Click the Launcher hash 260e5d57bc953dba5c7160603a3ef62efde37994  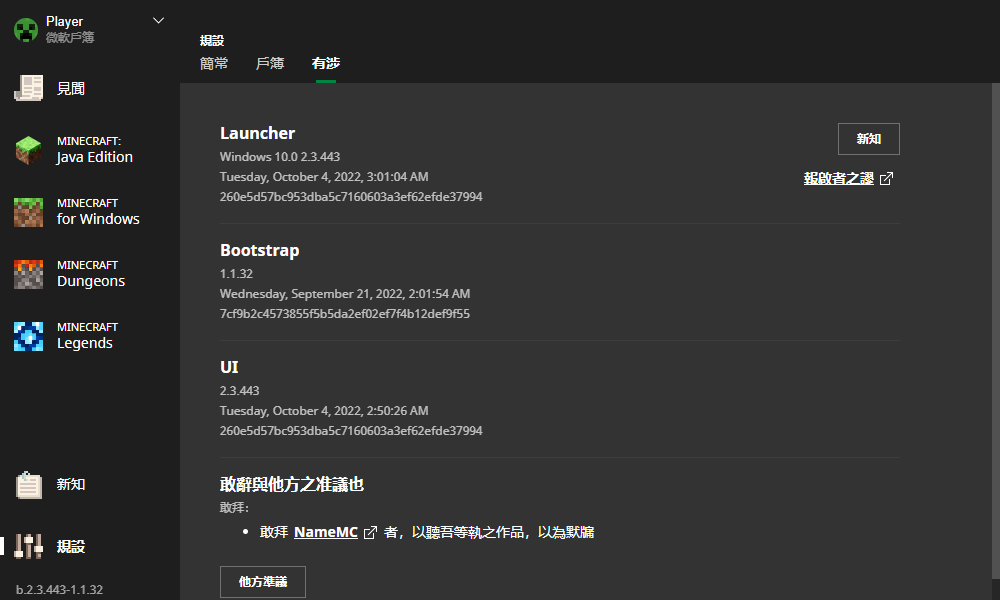351,197
